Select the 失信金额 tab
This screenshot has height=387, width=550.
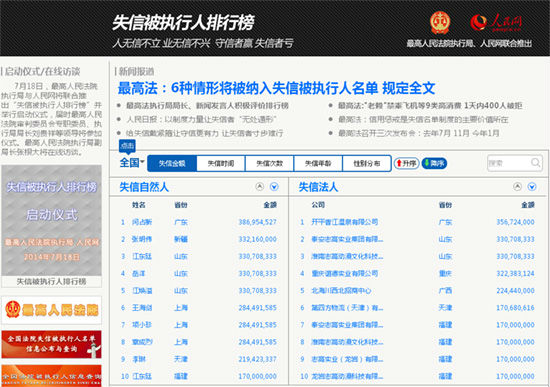[x=172, y=164]
